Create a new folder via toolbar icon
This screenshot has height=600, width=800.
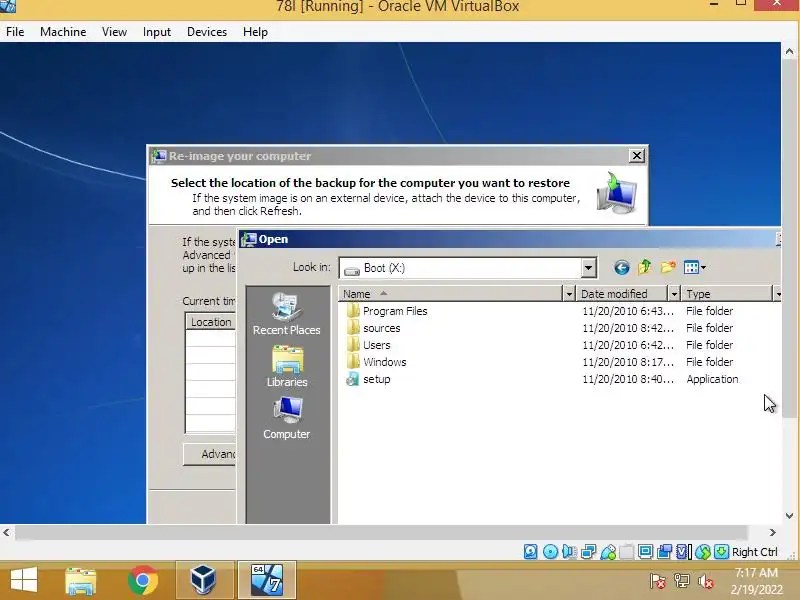[668, 267]
